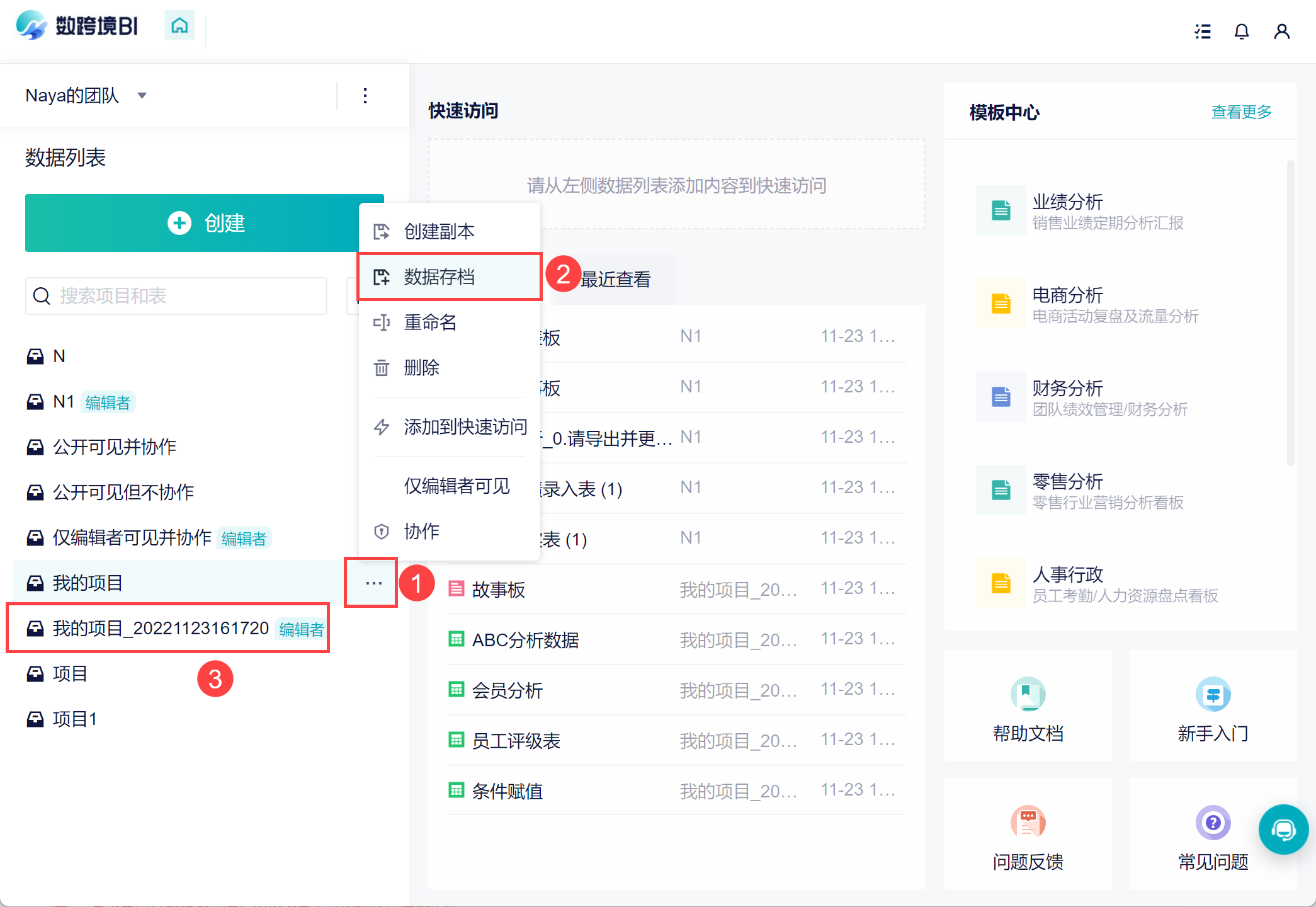1316x907 pixels.
Task: Open the team vertical three-dot menu
Action: point(365,96)
